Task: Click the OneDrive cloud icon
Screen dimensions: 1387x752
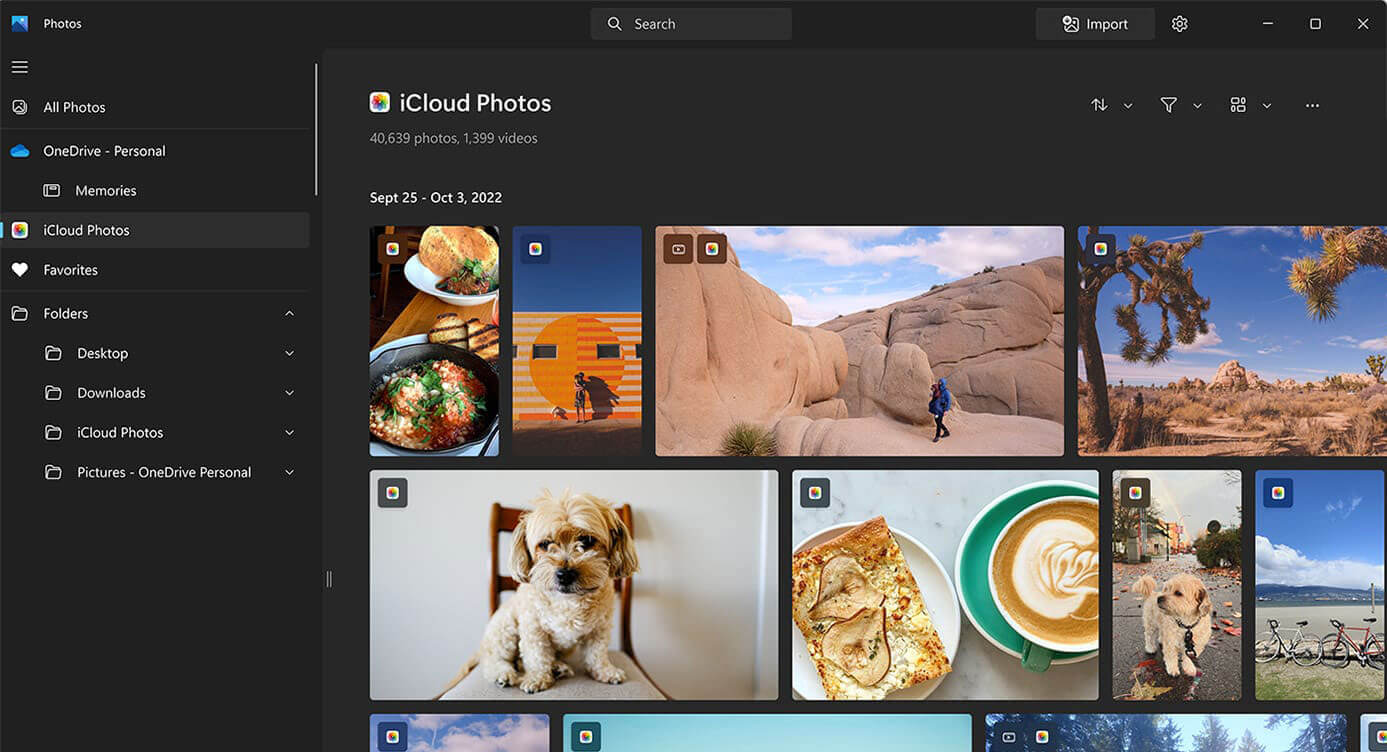Action: click(x=20, y=151)
